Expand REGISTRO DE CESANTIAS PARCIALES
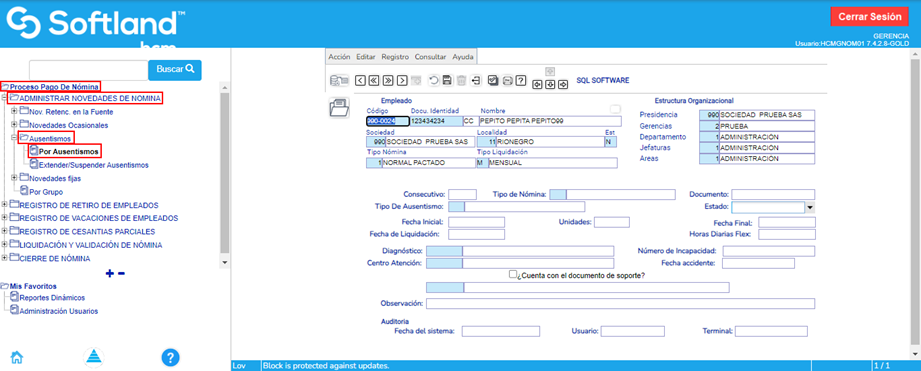Screen dimensions: 921x371 coord(5,231)
